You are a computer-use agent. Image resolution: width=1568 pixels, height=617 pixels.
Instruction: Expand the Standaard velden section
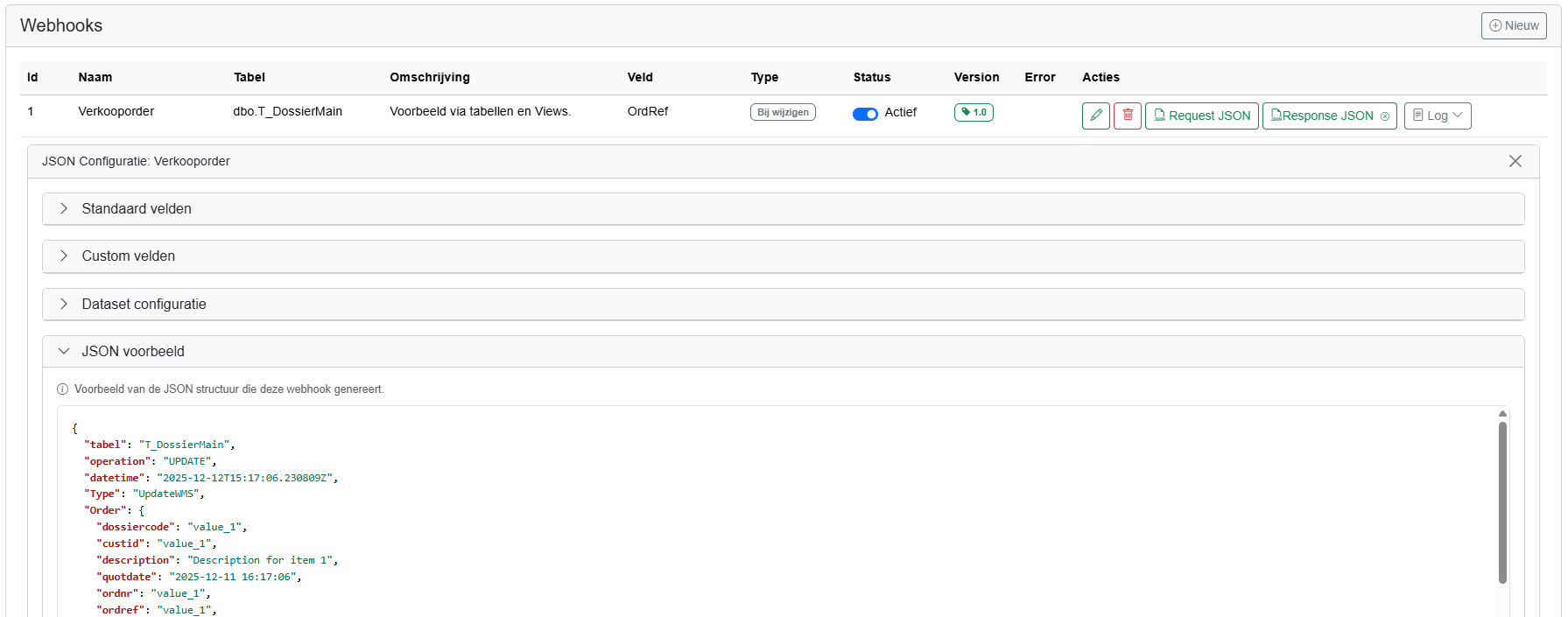point(784,208)
